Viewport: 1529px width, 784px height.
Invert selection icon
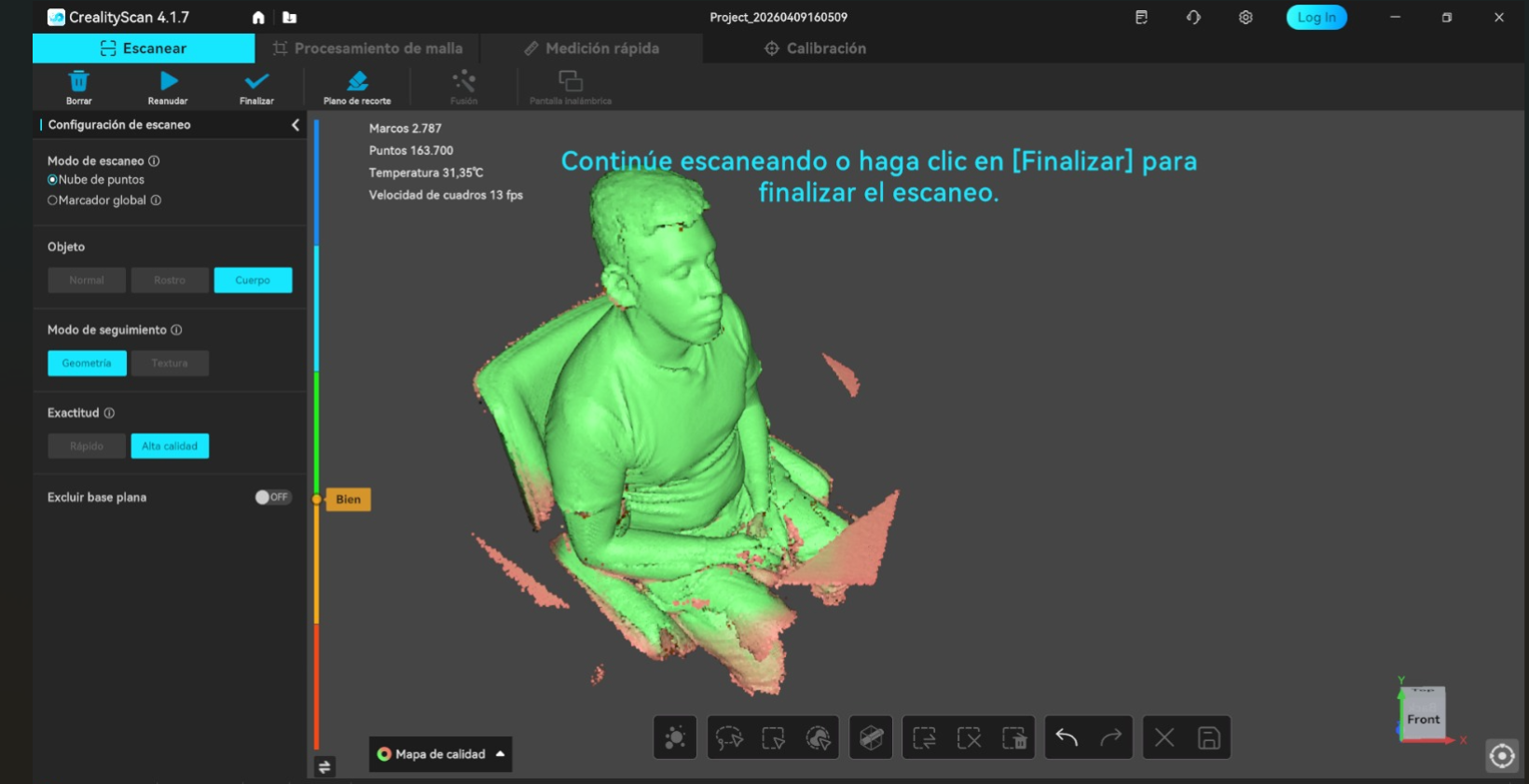(x=925, y=738)
